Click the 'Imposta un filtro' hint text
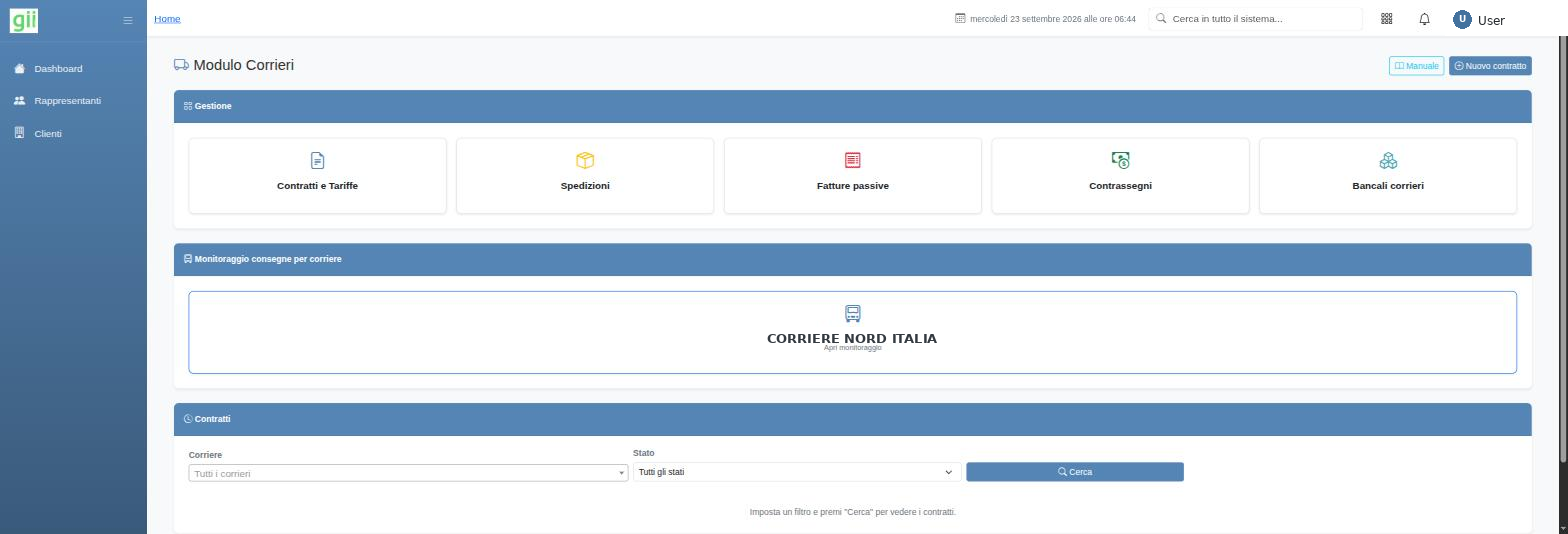 coord(853,512)
